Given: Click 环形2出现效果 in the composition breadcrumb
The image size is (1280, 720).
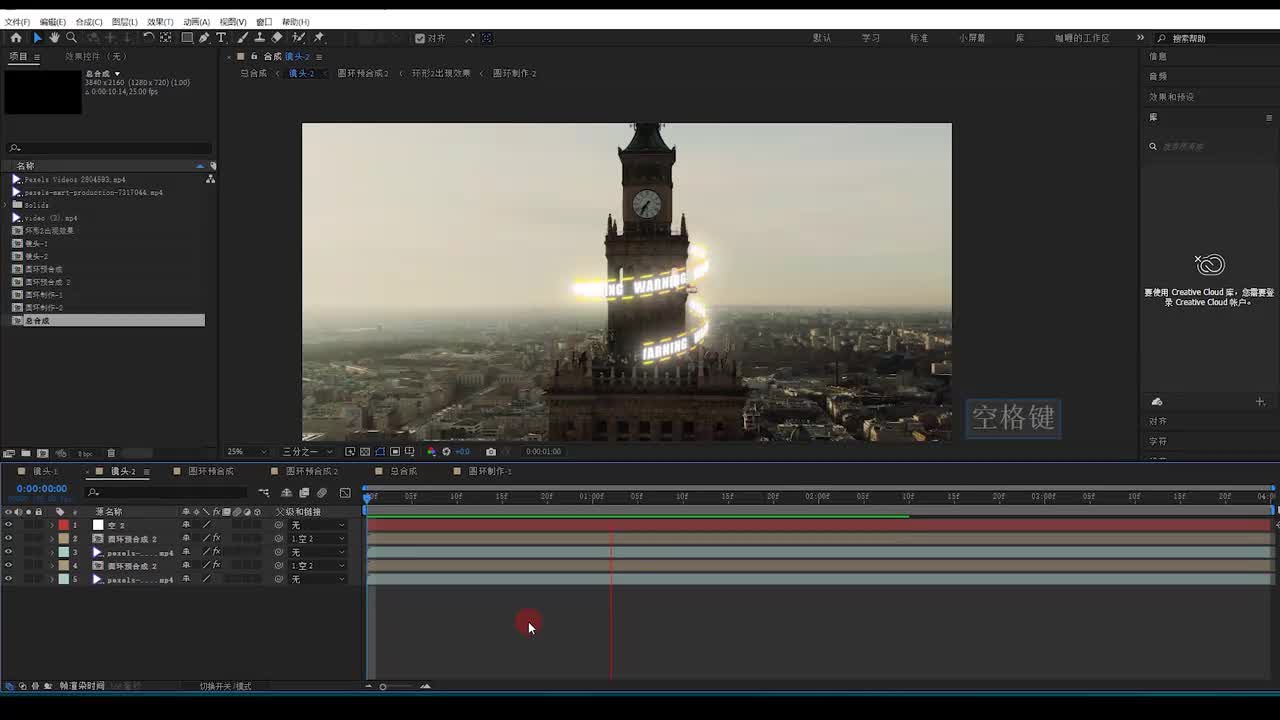Looking at the screenshot, I should tap(440, 74).
